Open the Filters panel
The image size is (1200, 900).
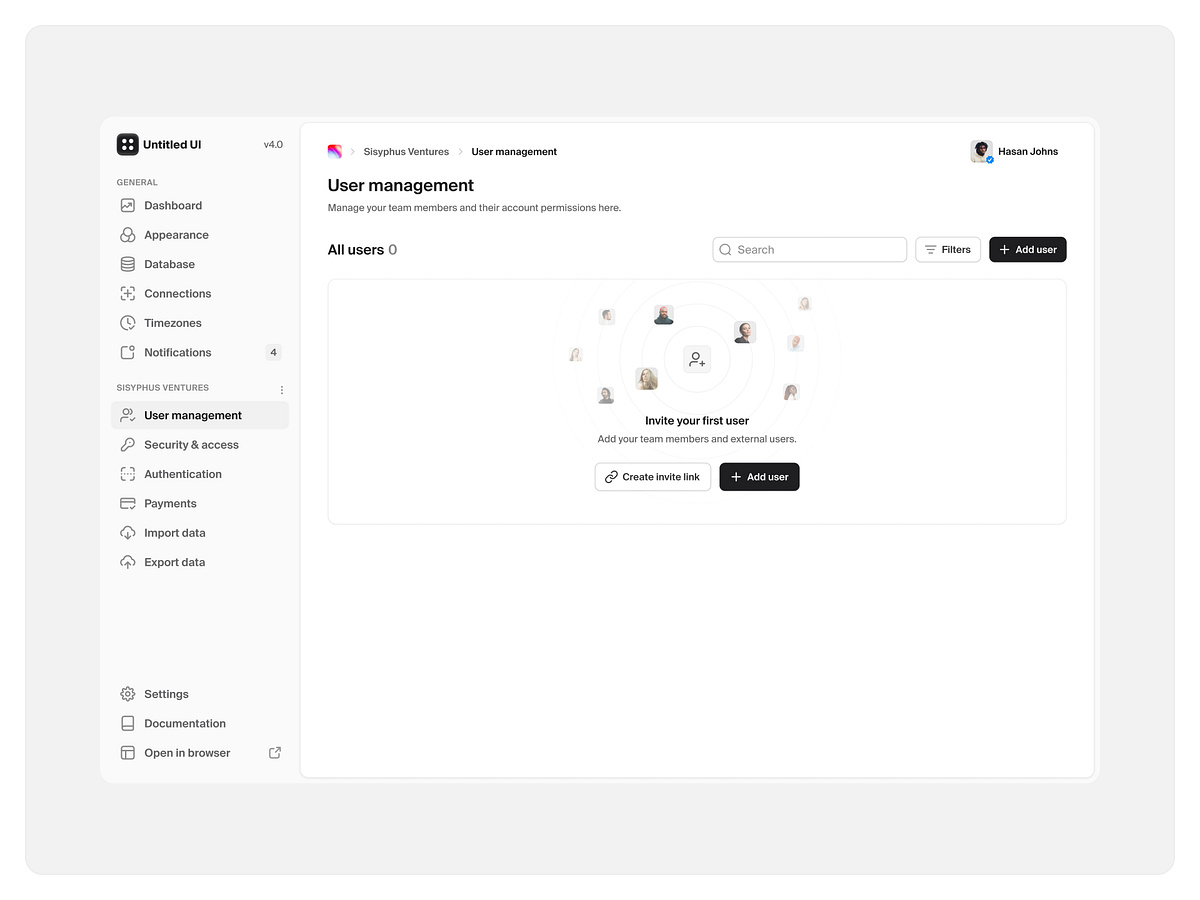947,249
